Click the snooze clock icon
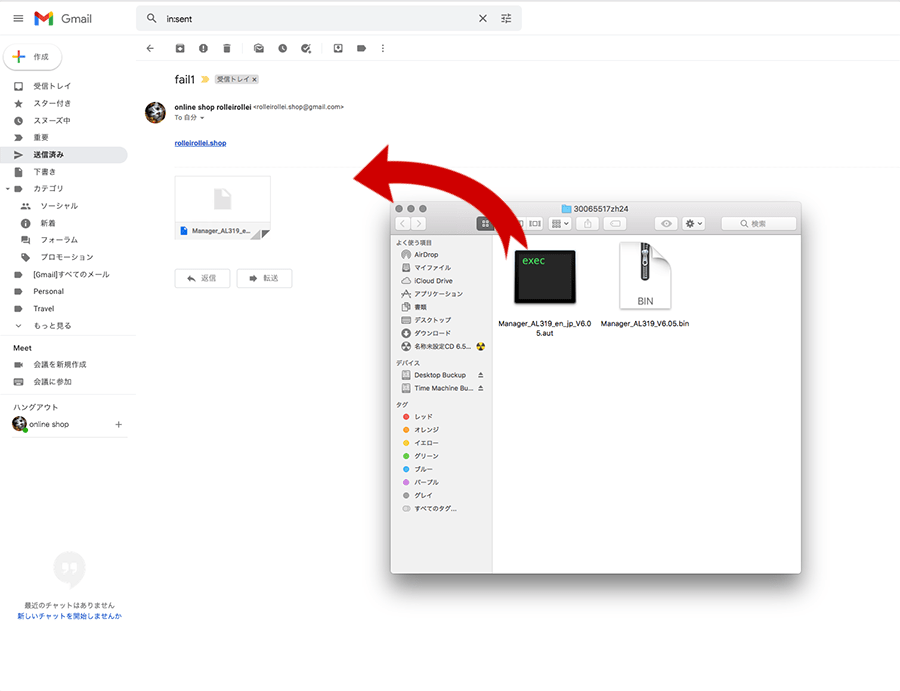This screenshot has width=900, height=691. pos(282,48)
